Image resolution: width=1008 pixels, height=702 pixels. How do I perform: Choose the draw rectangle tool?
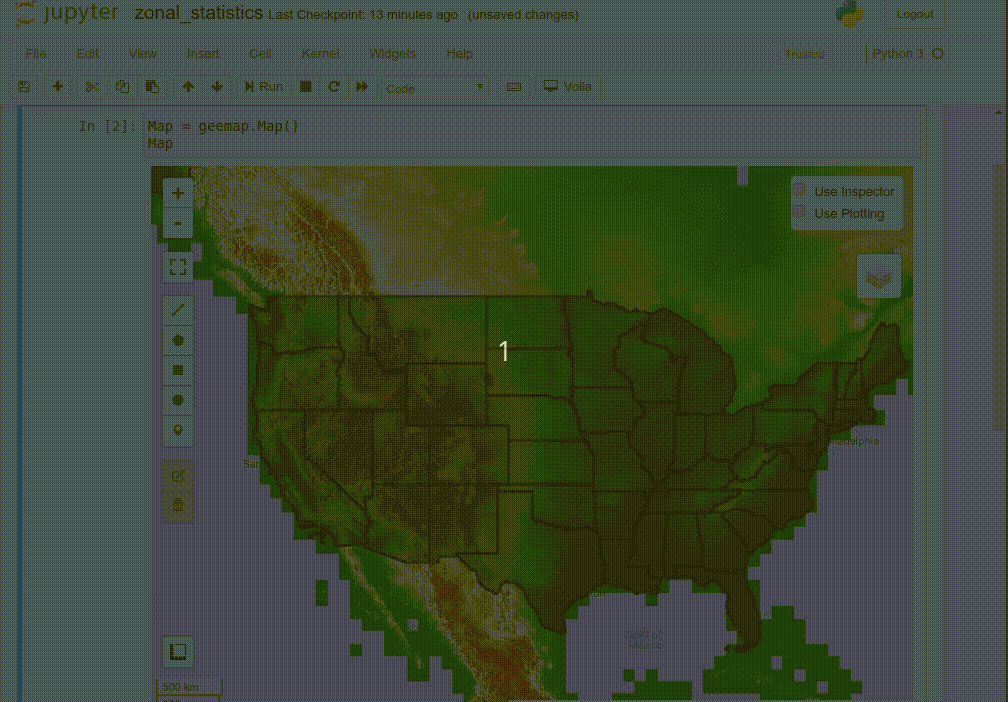click(x=177, y=370)
